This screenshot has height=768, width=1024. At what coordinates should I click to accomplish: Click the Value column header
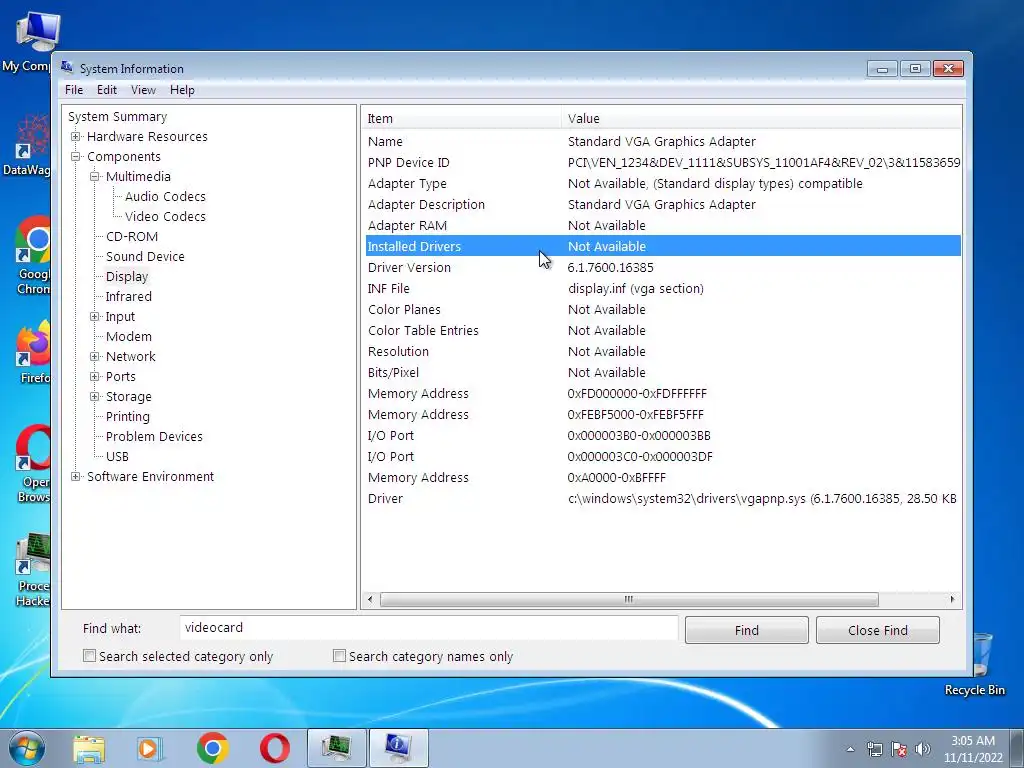coord(761,118)
